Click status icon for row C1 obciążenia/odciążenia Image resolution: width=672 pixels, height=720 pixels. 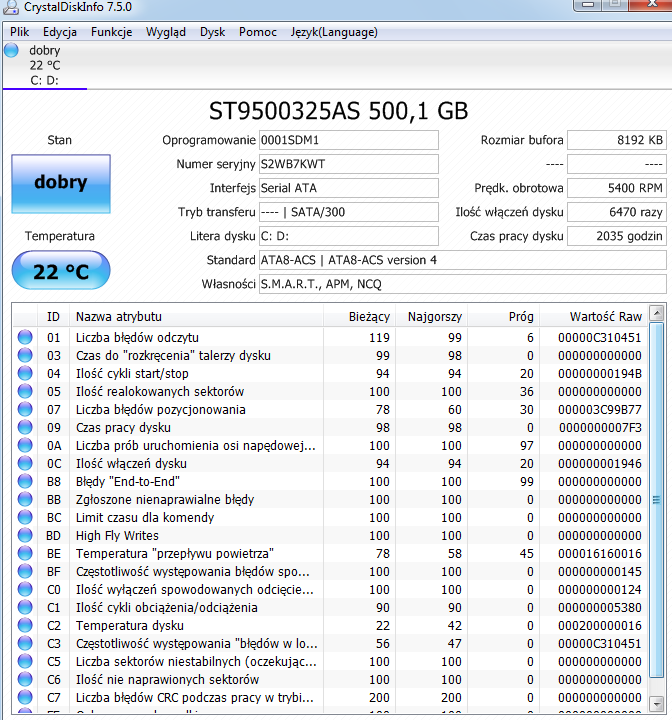[25, 607]
